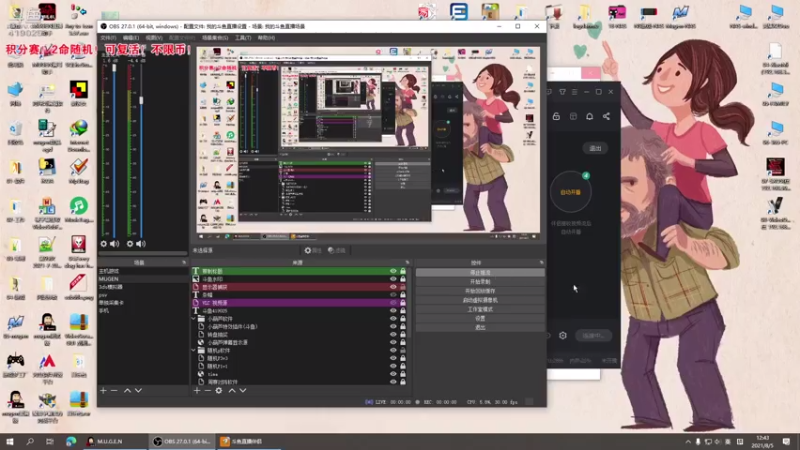Select 手机 scene in scenes list

(x=143, y=311)
